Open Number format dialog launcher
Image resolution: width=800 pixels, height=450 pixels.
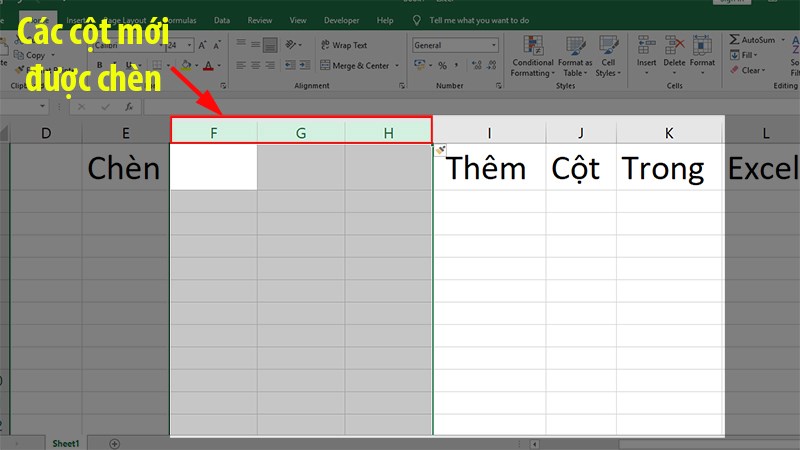click(x=498, y=86)
